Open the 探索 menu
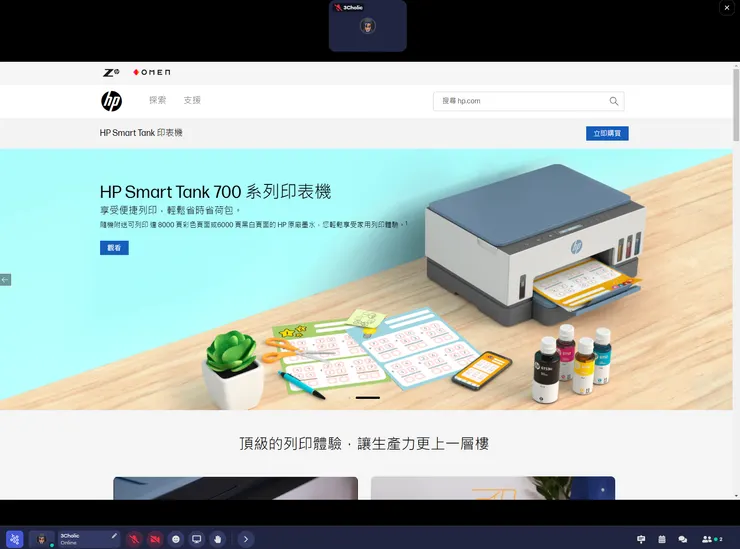This screenshot has width=740, height=549. pos(158,100)
